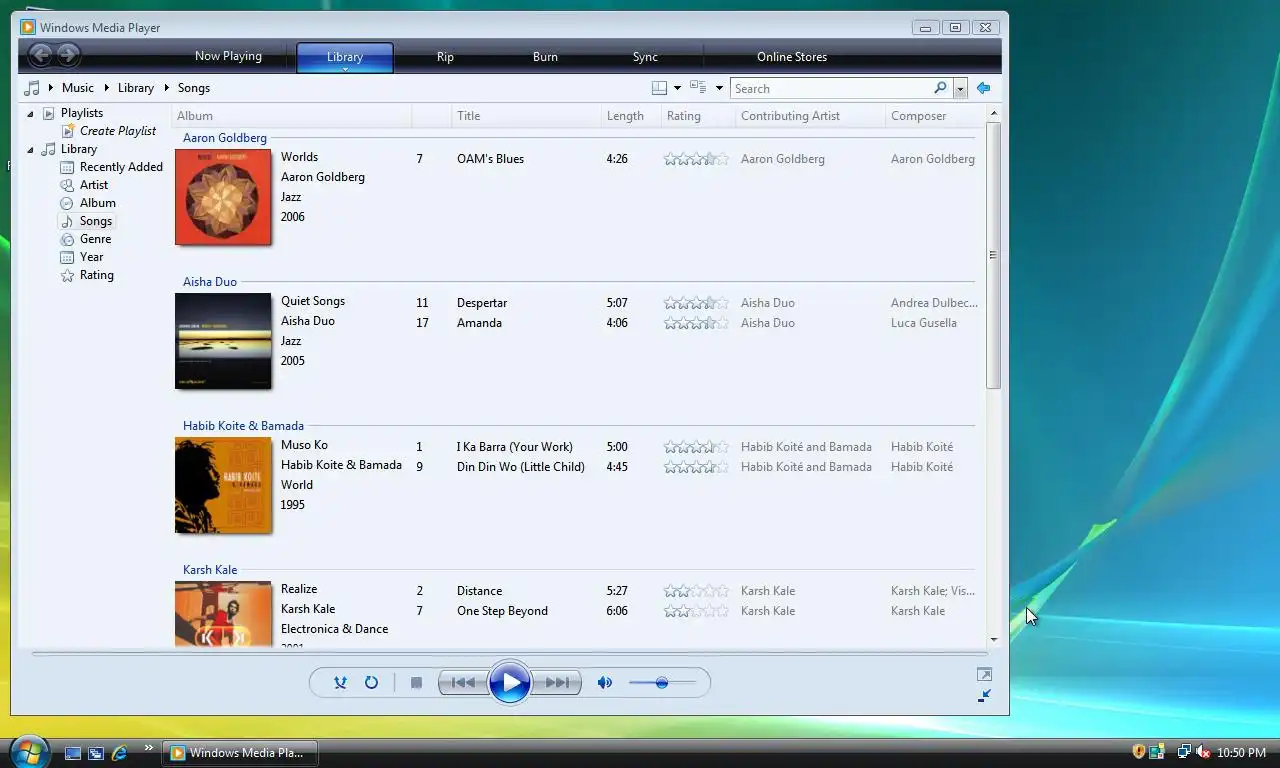The height and width of the screenshot is (768, 1280).
Task: Open the Layout options dropdown arrow
Action: point(677,88)
